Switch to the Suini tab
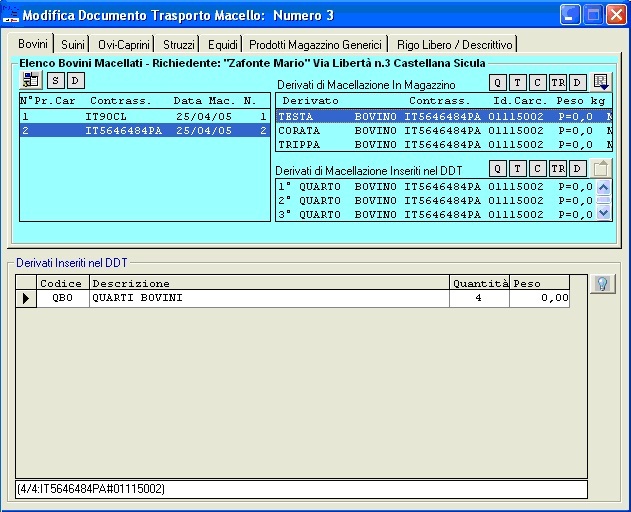Viewport: 631px width, 512px height. (x=73, y=45)
